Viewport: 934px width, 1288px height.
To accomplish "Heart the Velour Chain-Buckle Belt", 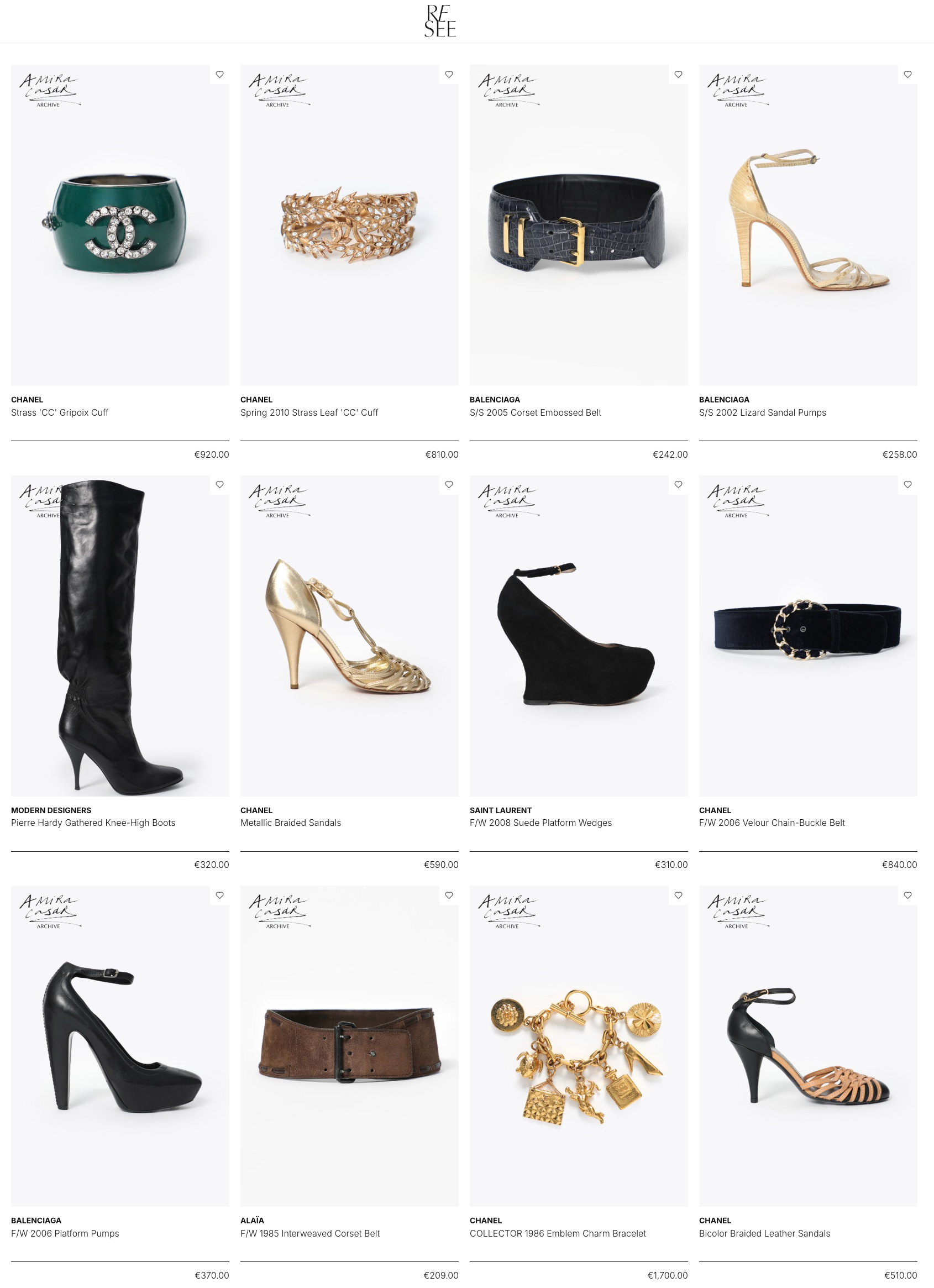I will pos(908,484).
